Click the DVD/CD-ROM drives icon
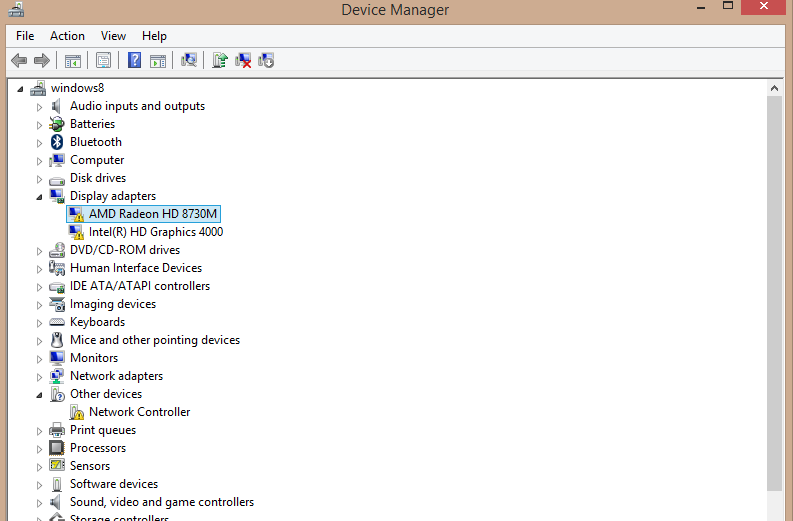Viewport: 793px width, 521px height. 57,250
